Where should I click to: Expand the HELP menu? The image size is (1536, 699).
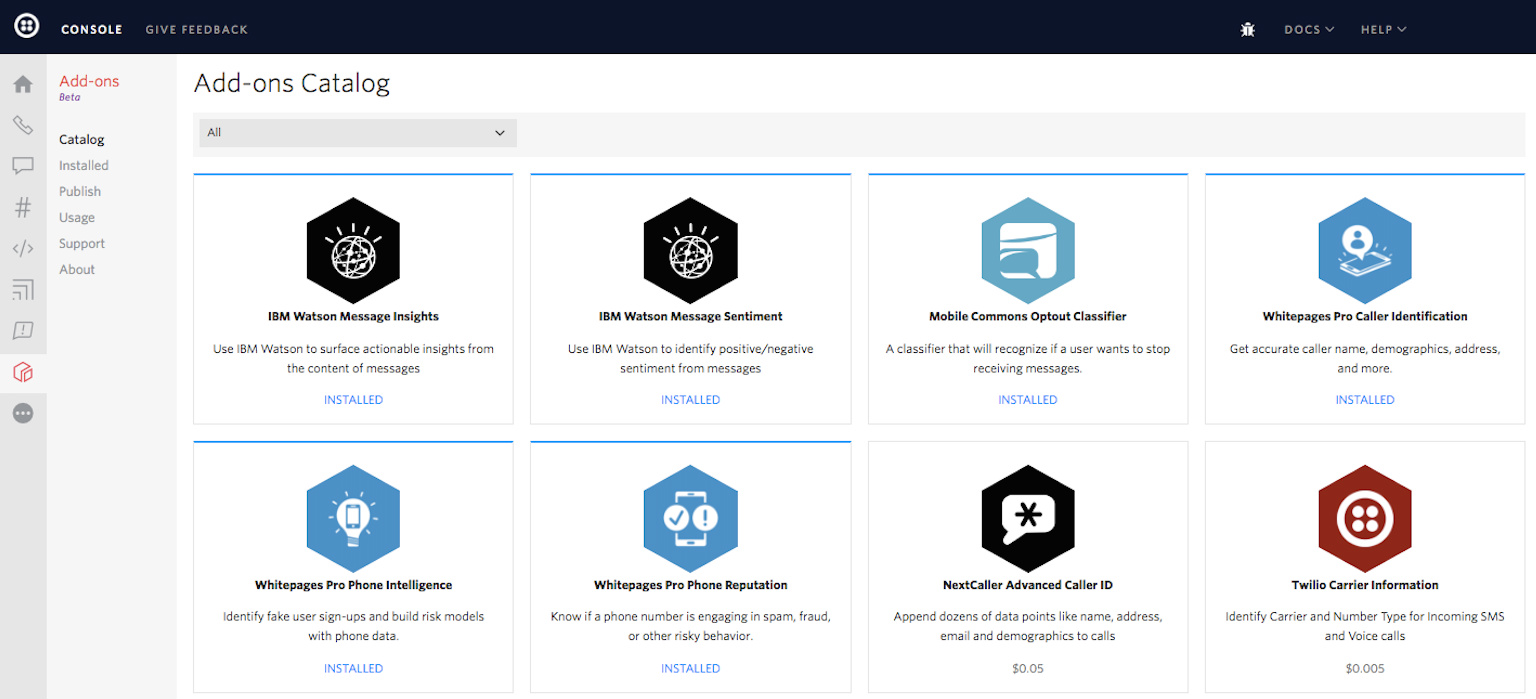point(1383,29)
